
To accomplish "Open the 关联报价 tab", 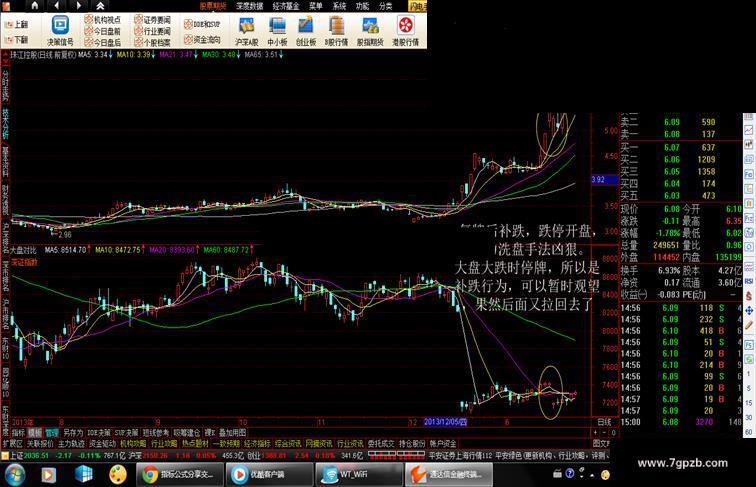I will (x=40, y=444).
